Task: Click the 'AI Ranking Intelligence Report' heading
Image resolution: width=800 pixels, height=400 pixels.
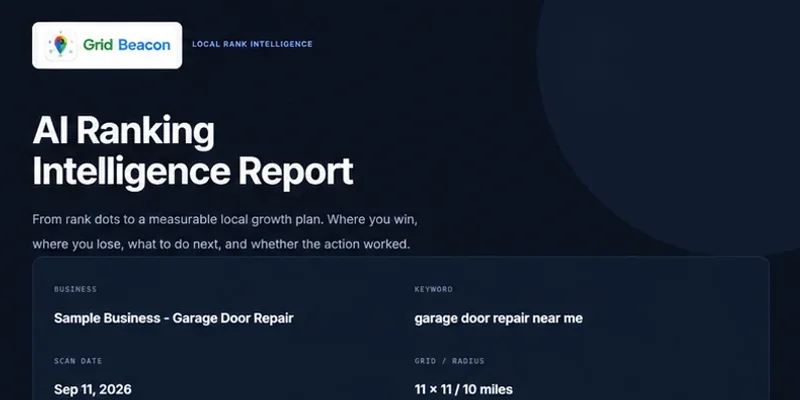Action: (x=193, y=152)
